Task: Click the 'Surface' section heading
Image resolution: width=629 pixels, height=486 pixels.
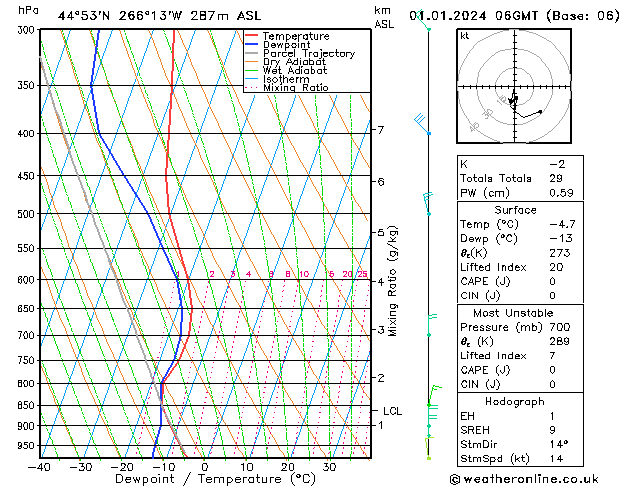Action: 515,210
